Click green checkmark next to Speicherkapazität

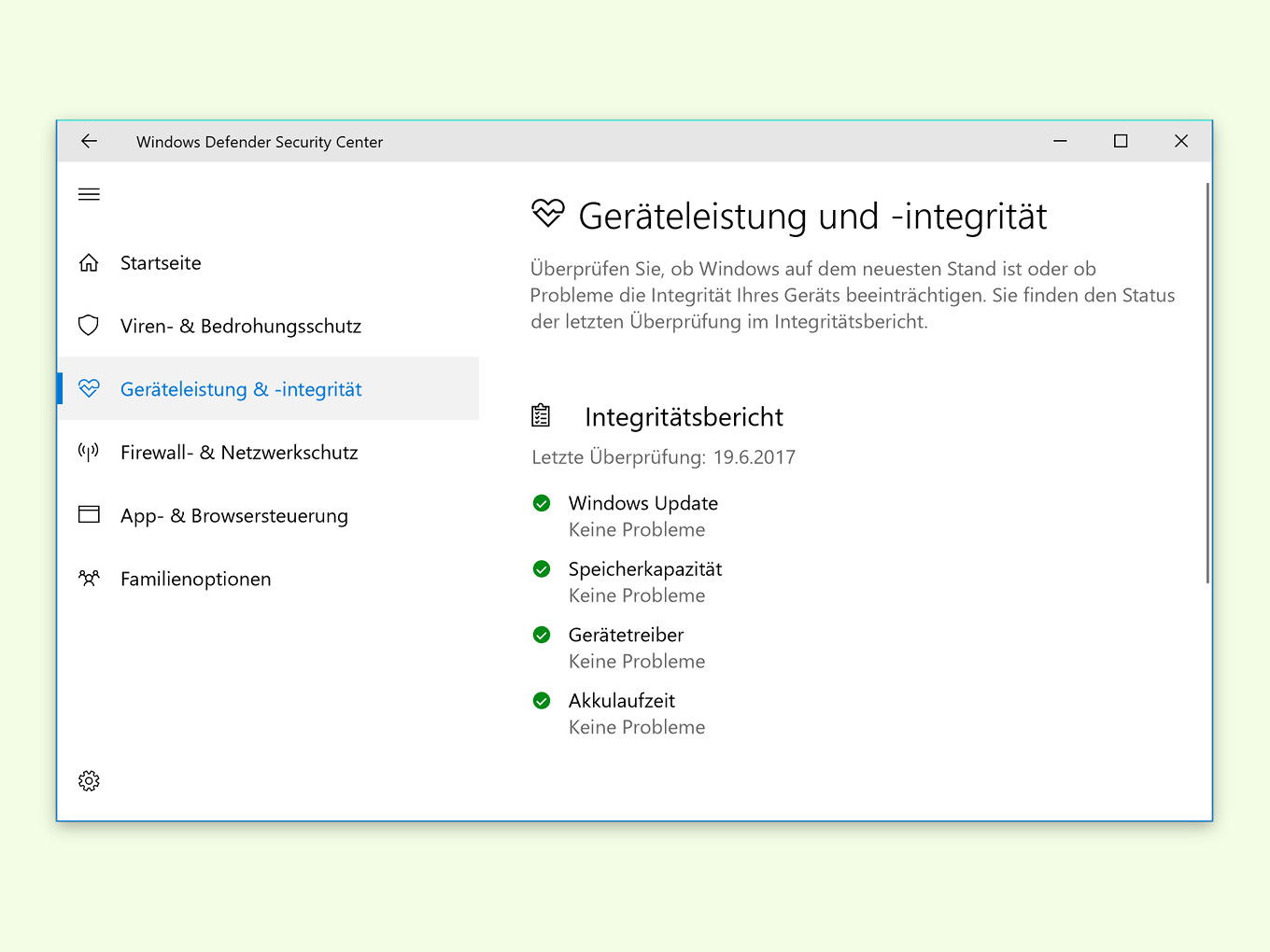tap(541, 568)
